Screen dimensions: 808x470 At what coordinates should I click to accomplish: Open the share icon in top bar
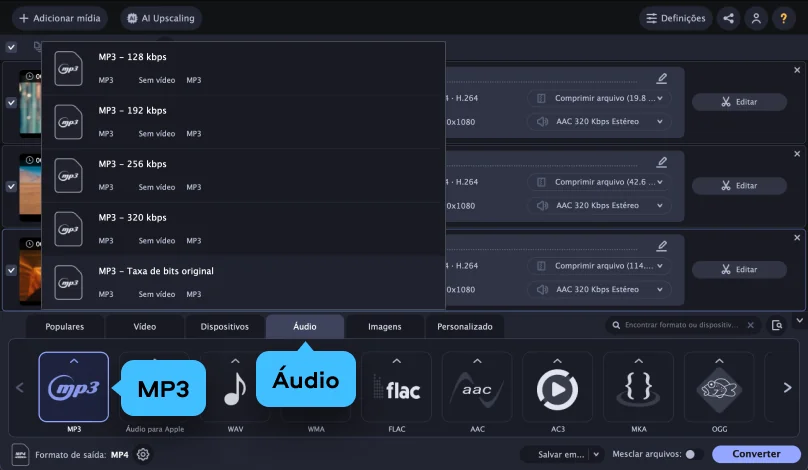728,19
